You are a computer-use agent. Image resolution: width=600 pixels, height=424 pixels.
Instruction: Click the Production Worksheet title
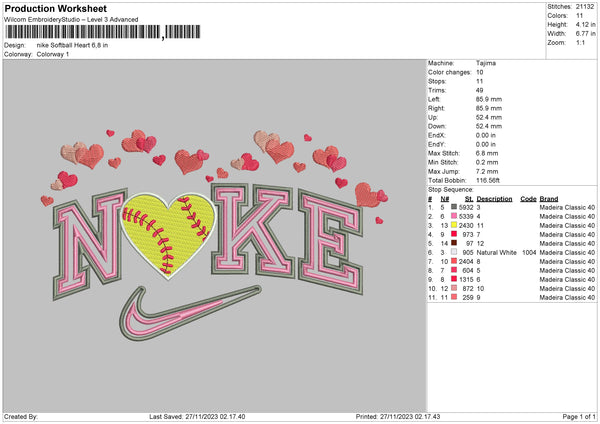coord(55,8)
